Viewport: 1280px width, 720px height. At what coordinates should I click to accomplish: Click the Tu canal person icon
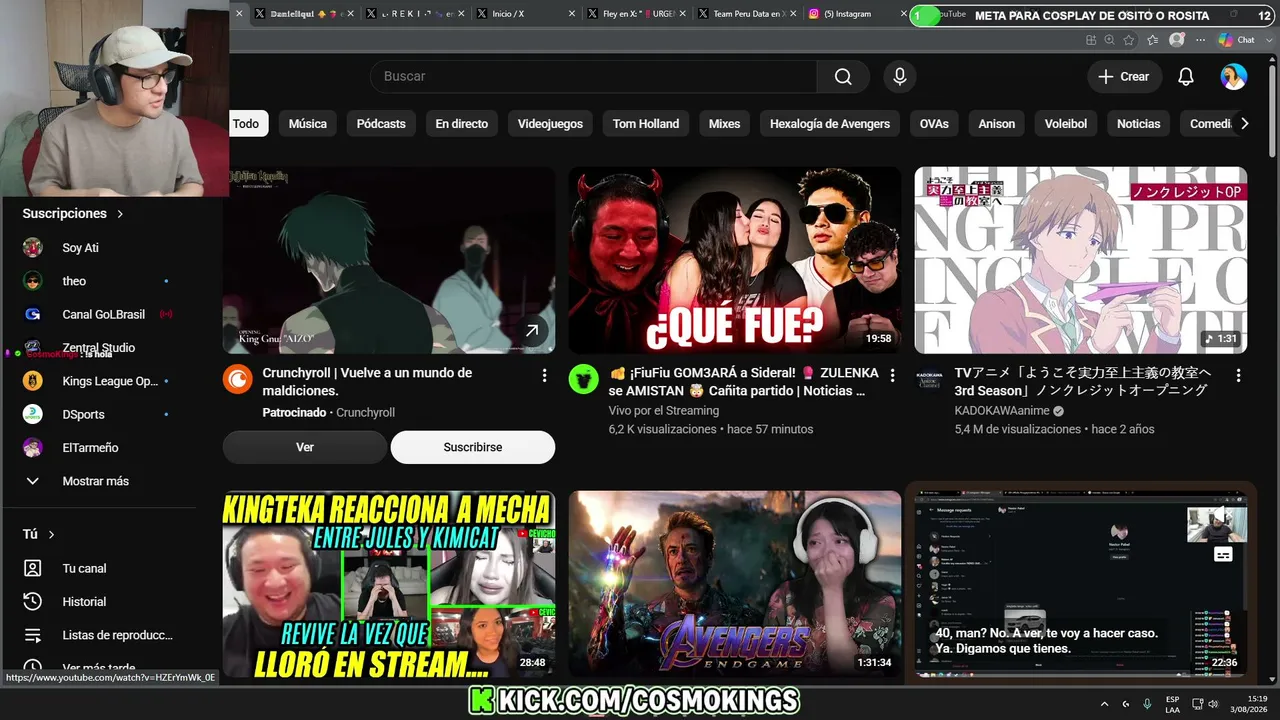(33, 568)
